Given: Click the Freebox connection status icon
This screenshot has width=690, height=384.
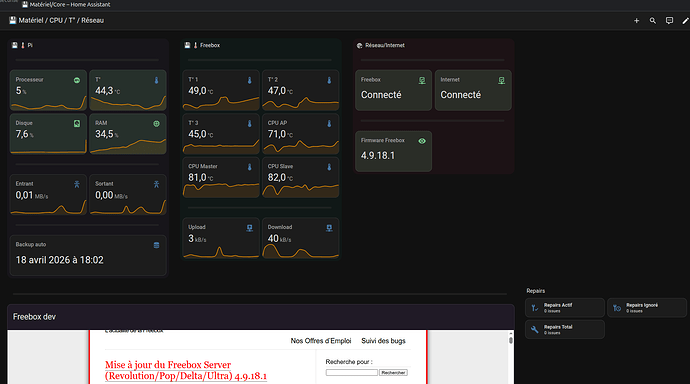Looking at the screenshot, I should (422, 80).
